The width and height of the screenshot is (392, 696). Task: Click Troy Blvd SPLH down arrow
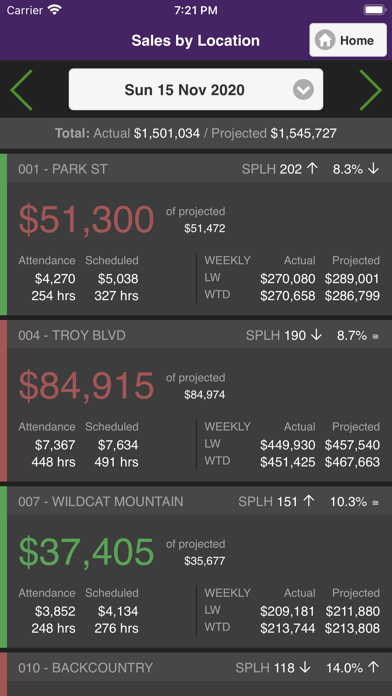pos(316,335)
